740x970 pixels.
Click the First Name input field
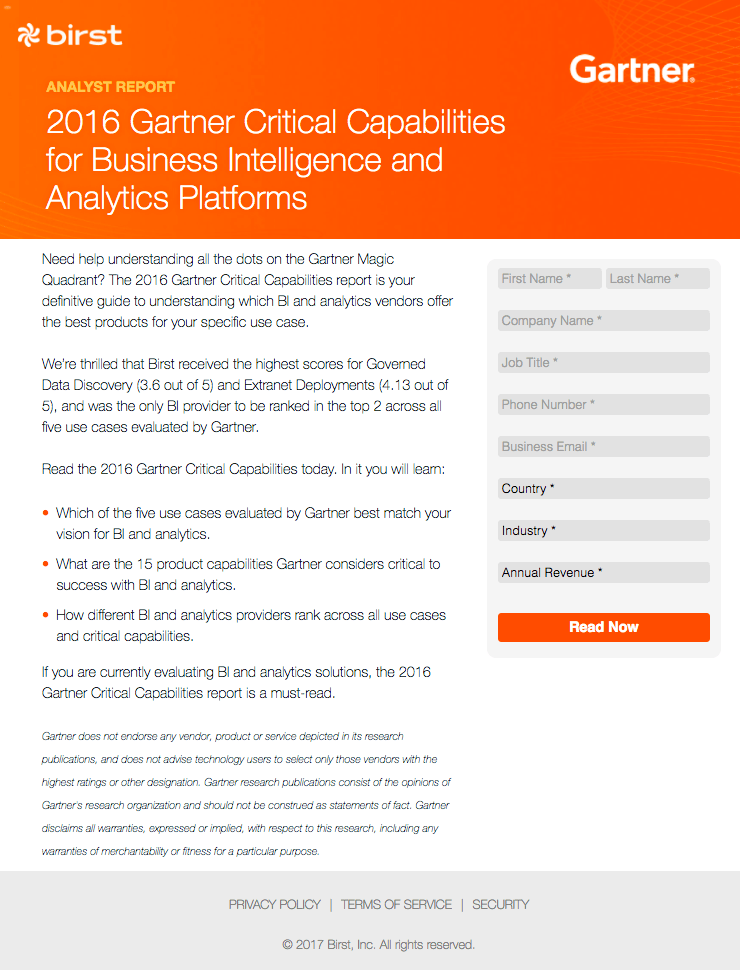(548, 278)
